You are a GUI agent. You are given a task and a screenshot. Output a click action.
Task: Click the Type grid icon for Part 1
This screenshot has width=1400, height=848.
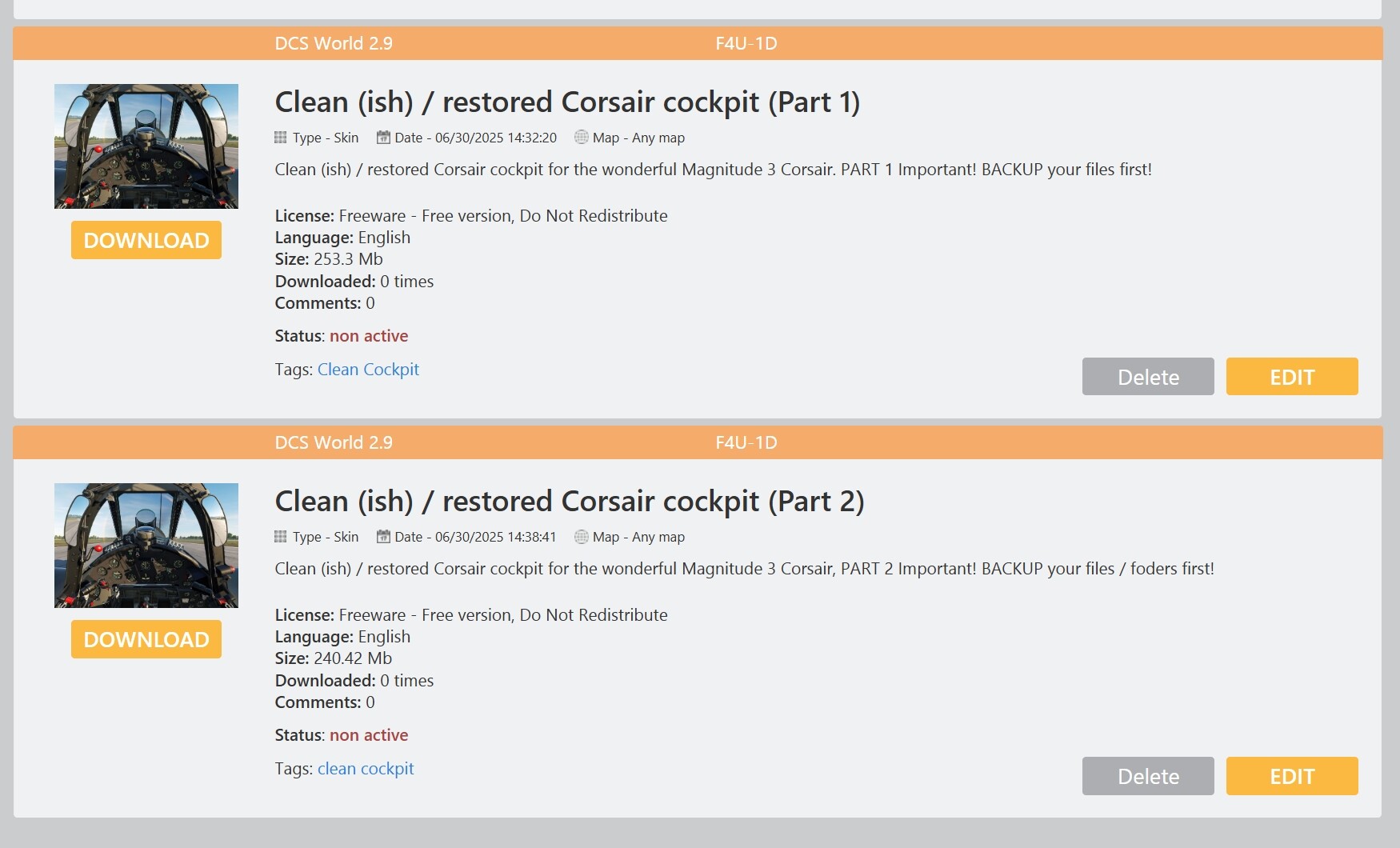tap(280, 138)
